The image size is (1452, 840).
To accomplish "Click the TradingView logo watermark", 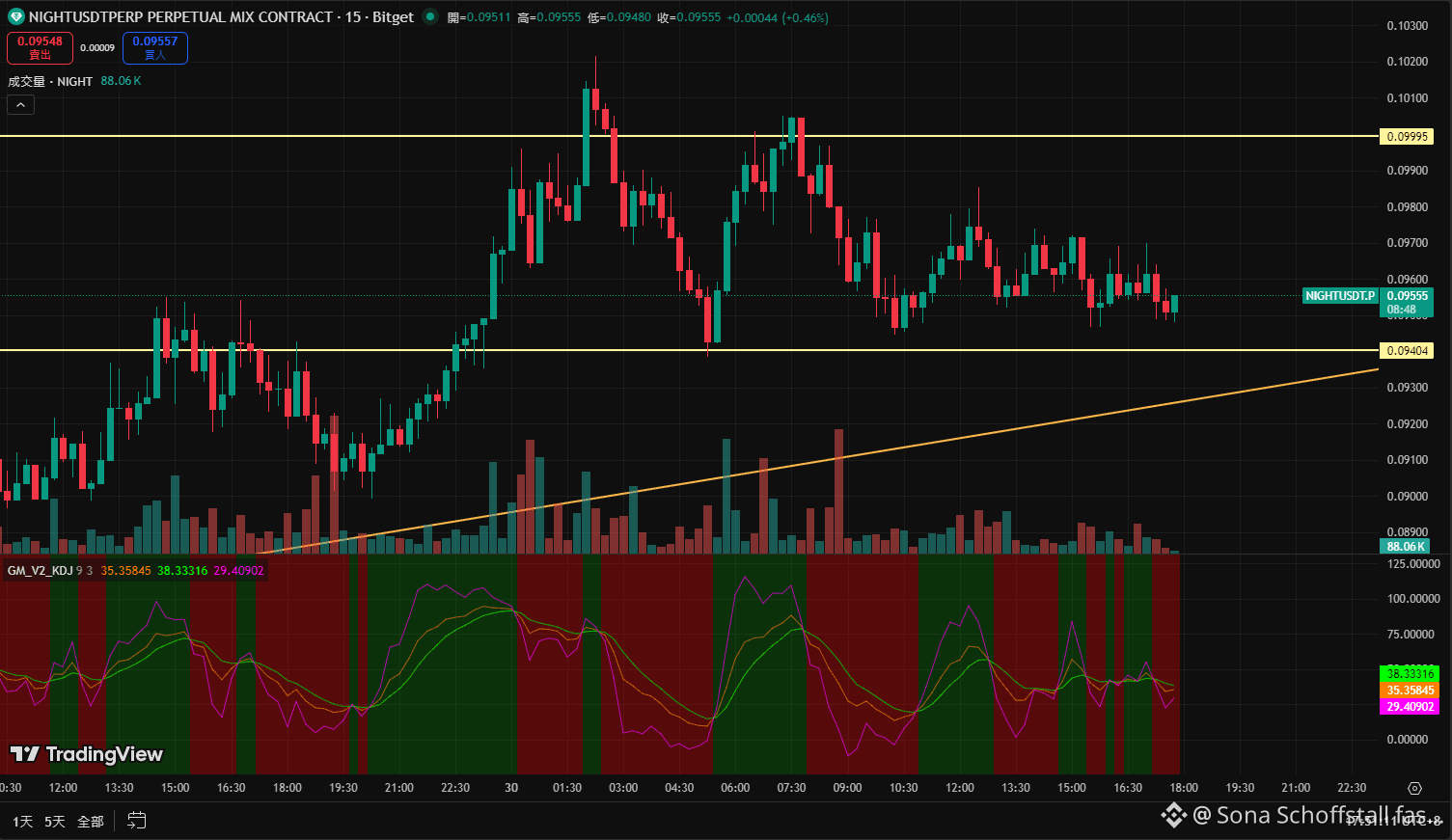I will click(87, 754).
